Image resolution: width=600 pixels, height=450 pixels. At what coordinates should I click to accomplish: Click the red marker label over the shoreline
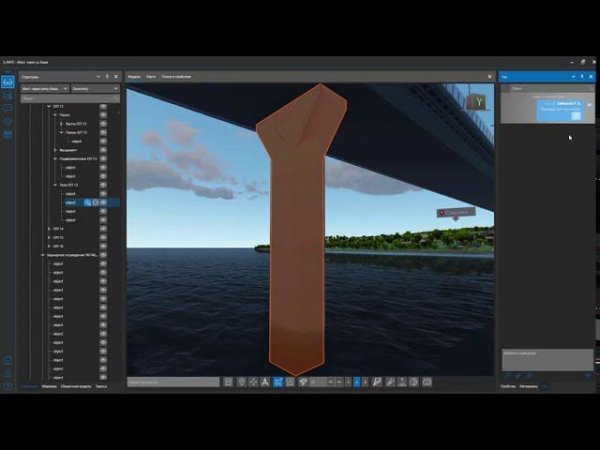coord(456,212)
